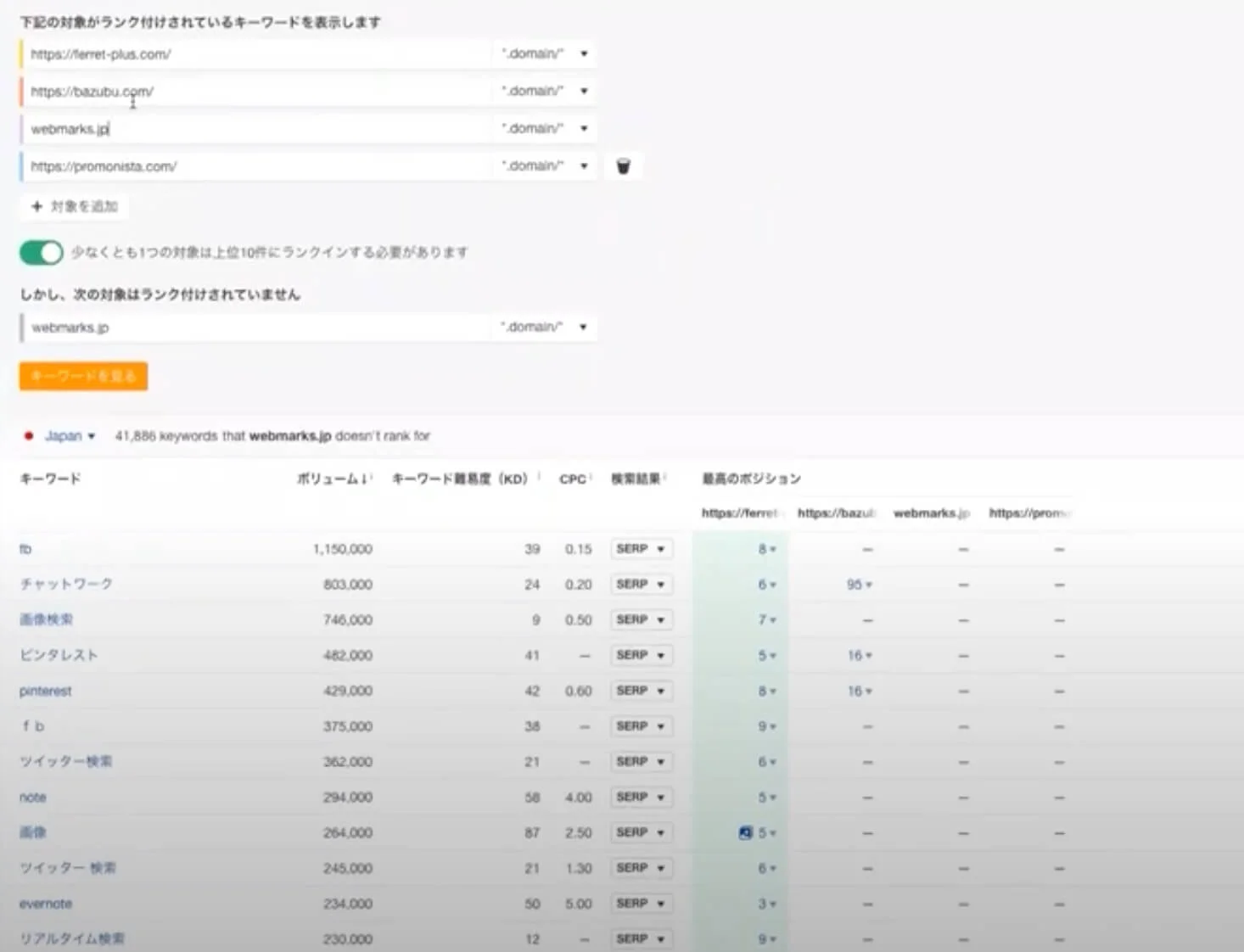Click the featured snippet icon in 画像 row

tap(745, 832)
